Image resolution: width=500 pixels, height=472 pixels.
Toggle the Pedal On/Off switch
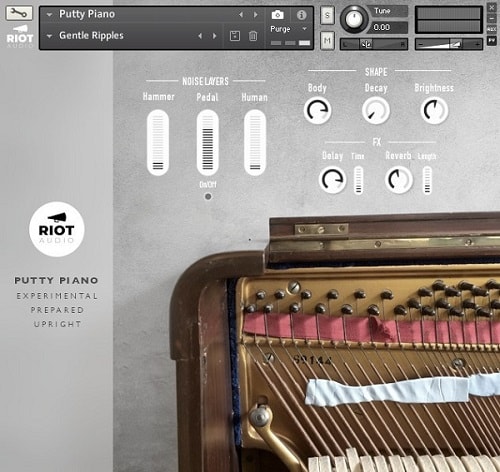pos(208,197)
